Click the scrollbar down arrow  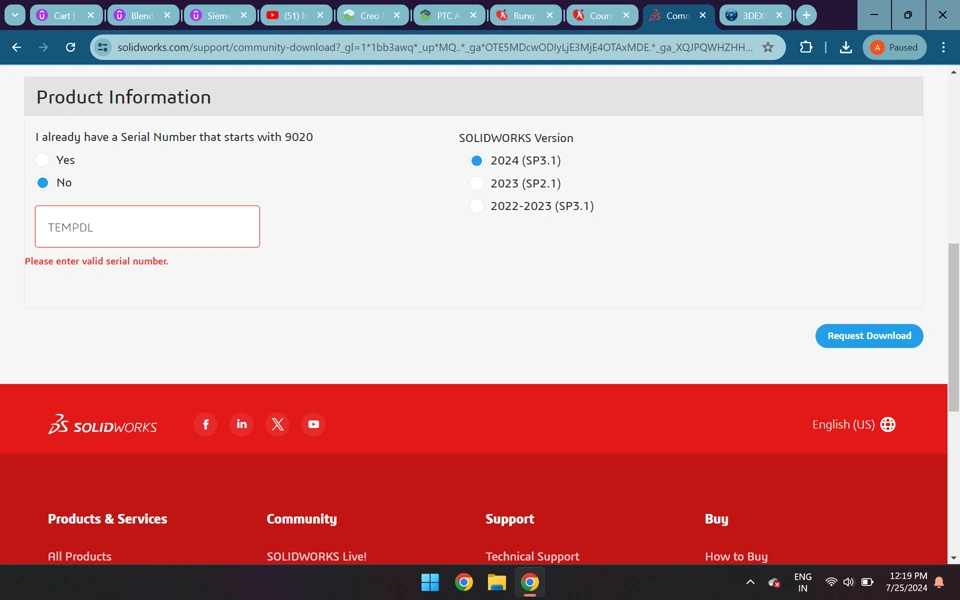click(953, 558)
